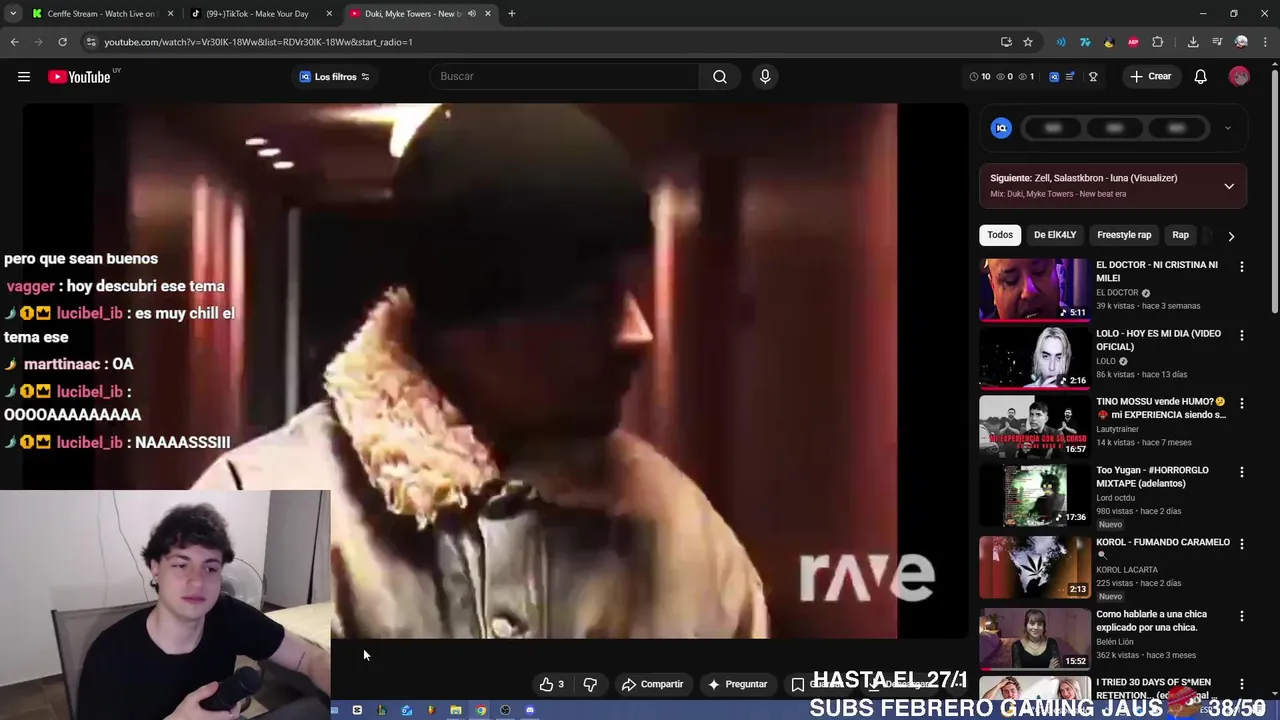Click the browser back arrow
The image size is (1280, 720).
[x=14, y=42]
